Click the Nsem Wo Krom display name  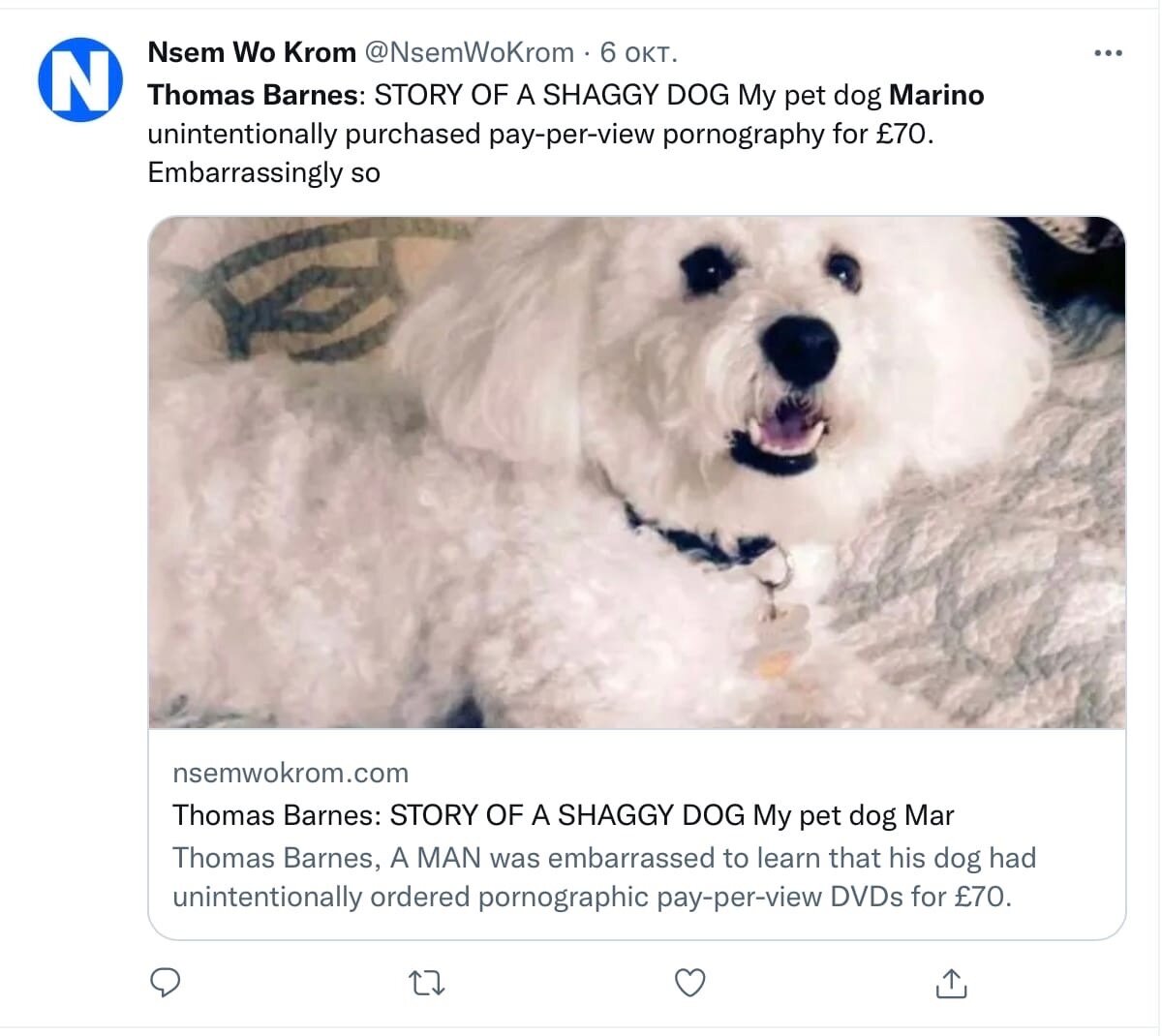(252, 52)
